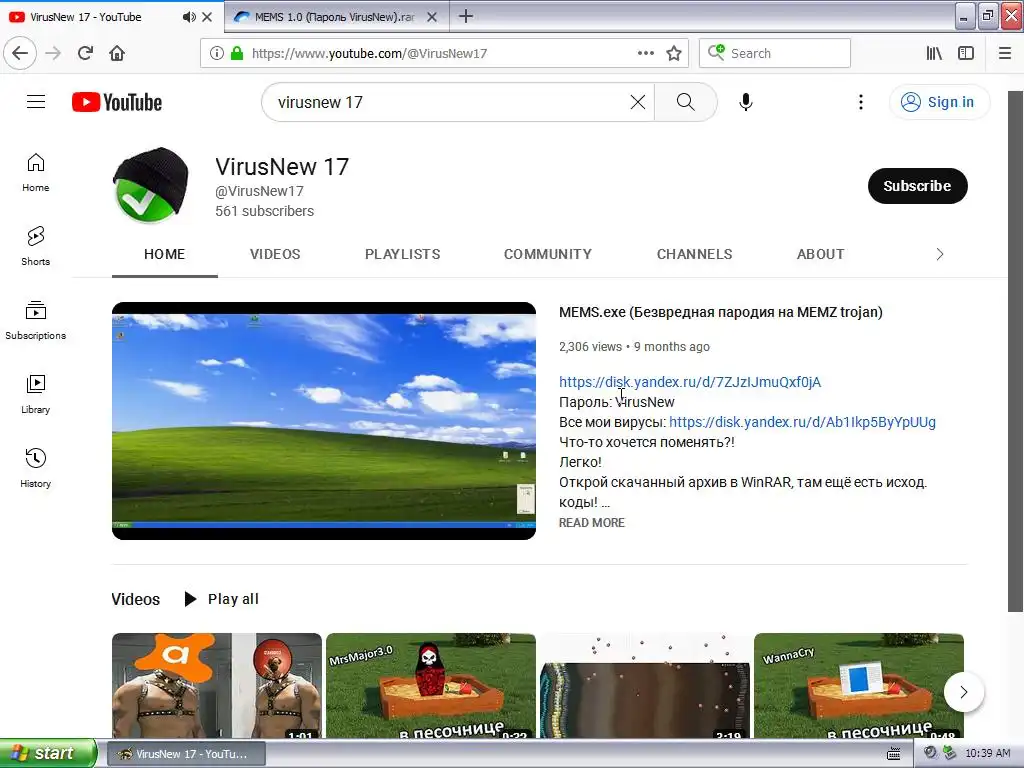
Task: Close the VirusNew 17 - YouTube tab
Action: [x=207, y=17]
